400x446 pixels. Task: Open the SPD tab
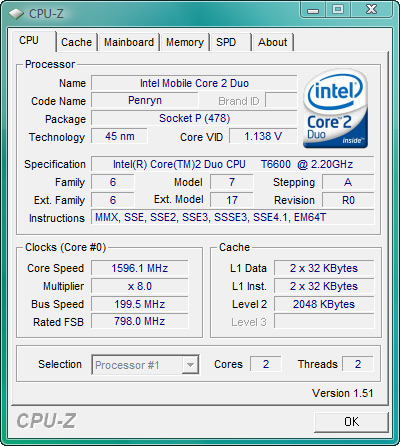(230, 42)
